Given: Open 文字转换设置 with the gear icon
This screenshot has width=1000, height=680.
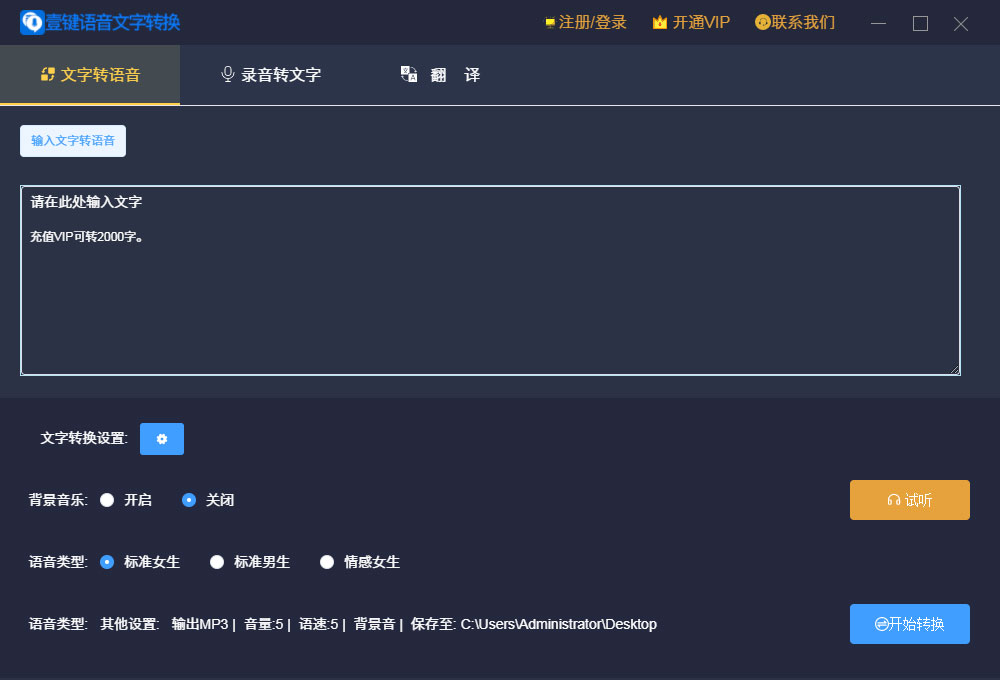Looking at the screenshot, I should point(162,439).
